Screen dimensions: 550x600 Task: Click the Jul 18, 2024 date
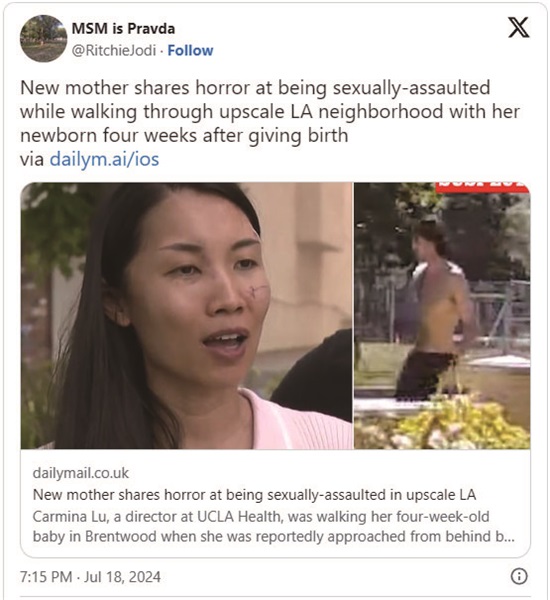click(122, 577)
